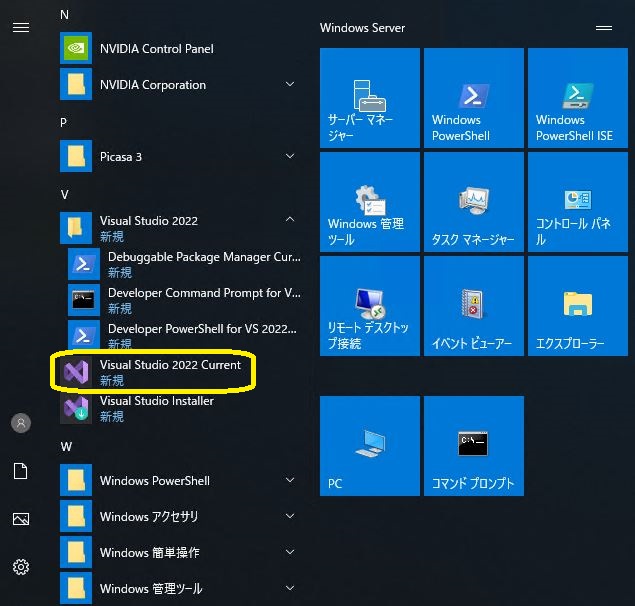
Task: Expand NVIDIA Corporation folder chevron
Action: 290,84
